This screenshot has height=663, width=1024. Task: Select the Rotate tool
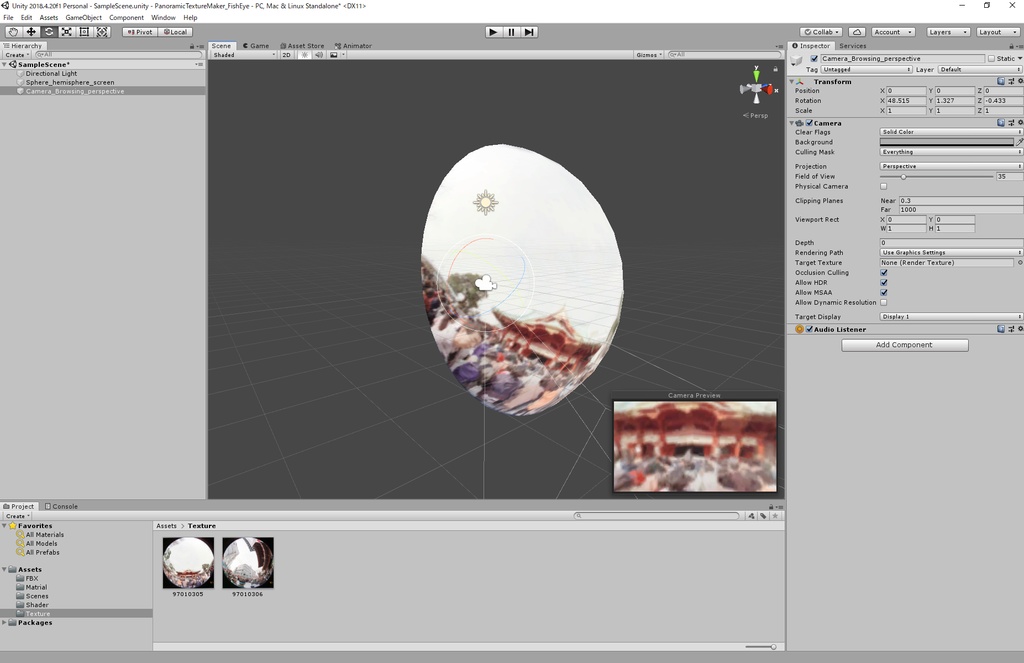pos(48,31)
